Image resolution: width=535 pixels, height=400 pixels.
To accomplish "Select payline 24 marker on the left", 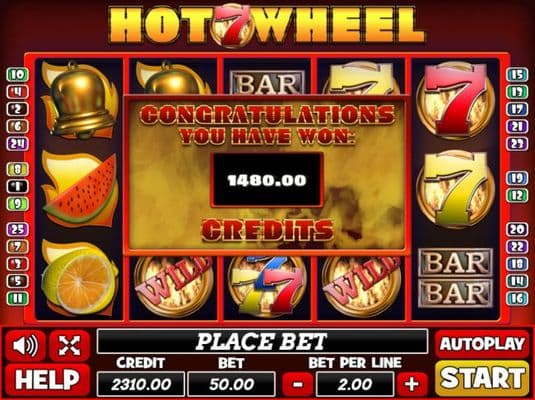I will coord(17,144).
